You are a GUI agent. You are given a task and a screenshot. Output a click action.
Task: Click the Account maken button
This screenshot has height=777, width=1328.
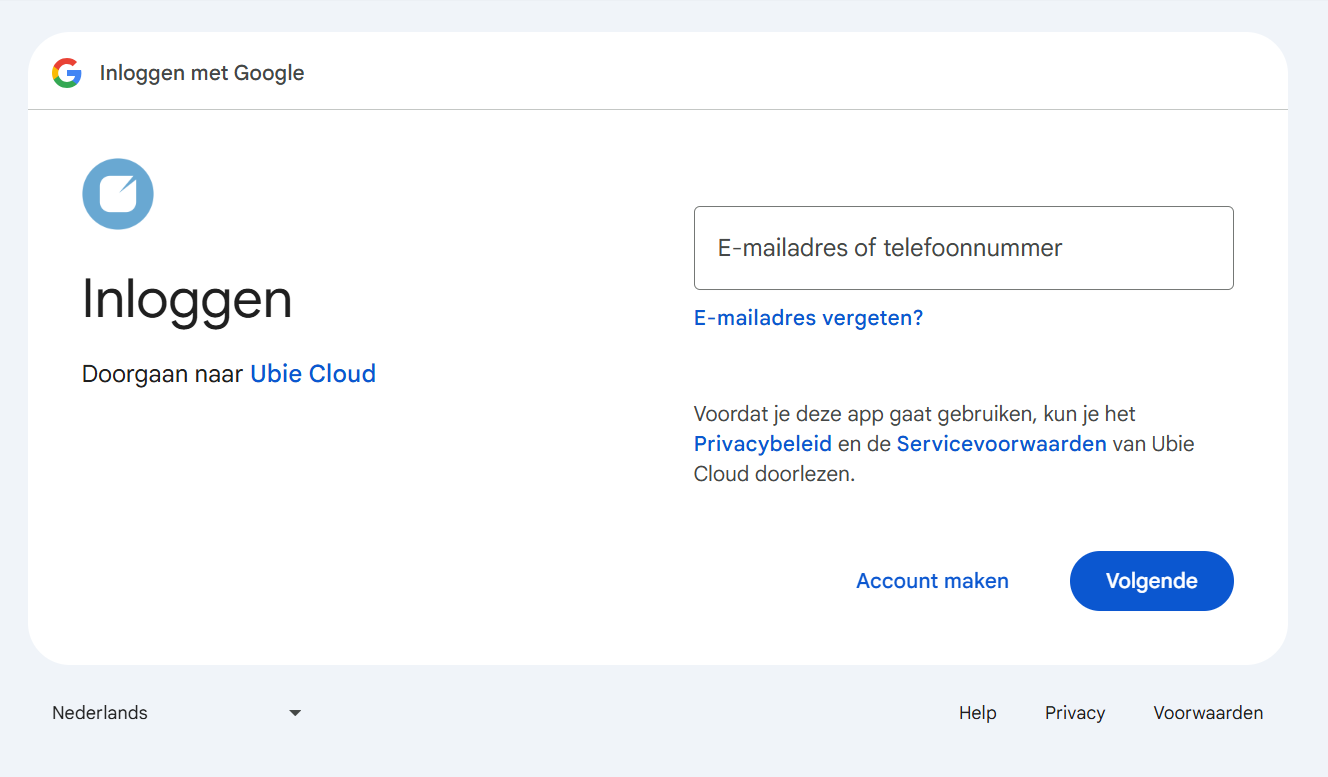click(x=932, y=580)
